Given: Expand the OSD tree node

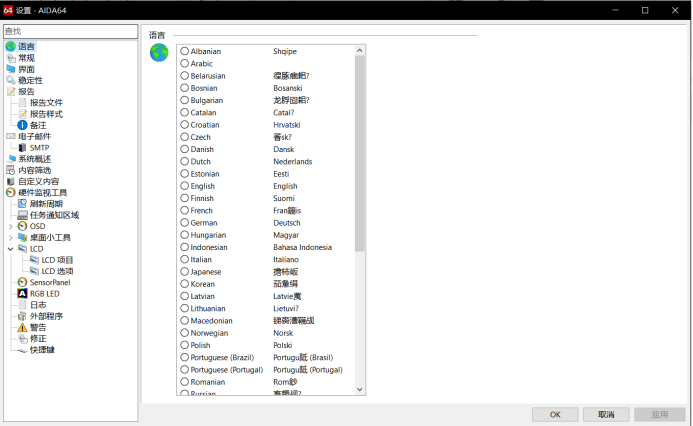Looking at the screenshot, I should tap(11, 226).
